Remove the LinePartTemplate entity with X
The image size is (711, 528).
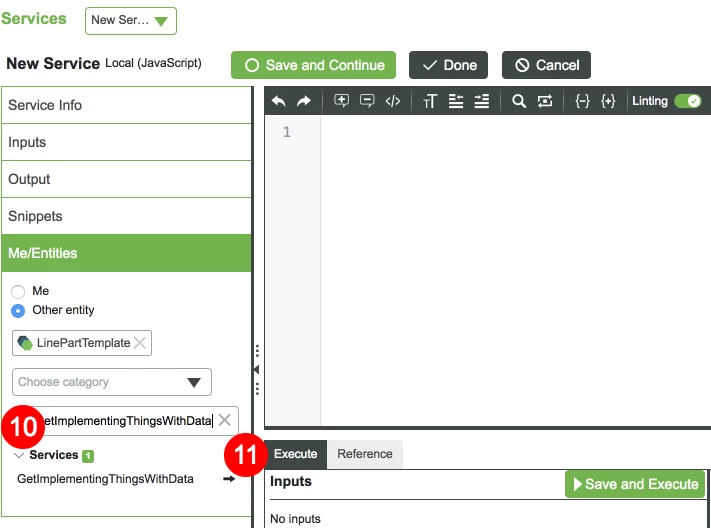[140, 343]
